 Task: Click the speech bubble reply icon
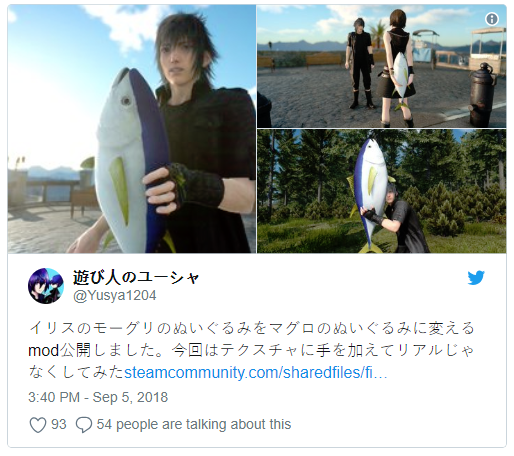tap(84, 425)
